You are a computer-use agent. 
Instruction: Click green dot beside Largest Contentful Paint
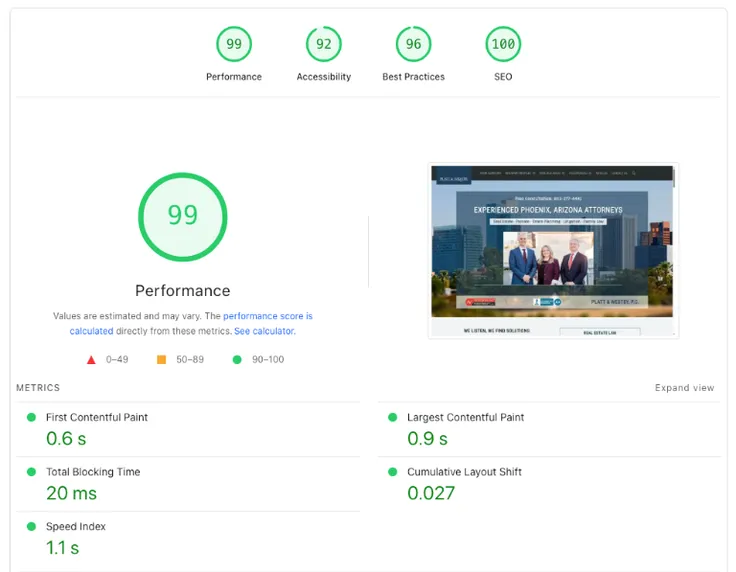click(392, 417)
